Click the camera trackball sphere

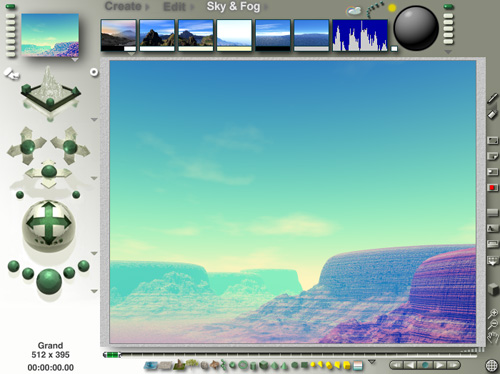pos(49,226)
